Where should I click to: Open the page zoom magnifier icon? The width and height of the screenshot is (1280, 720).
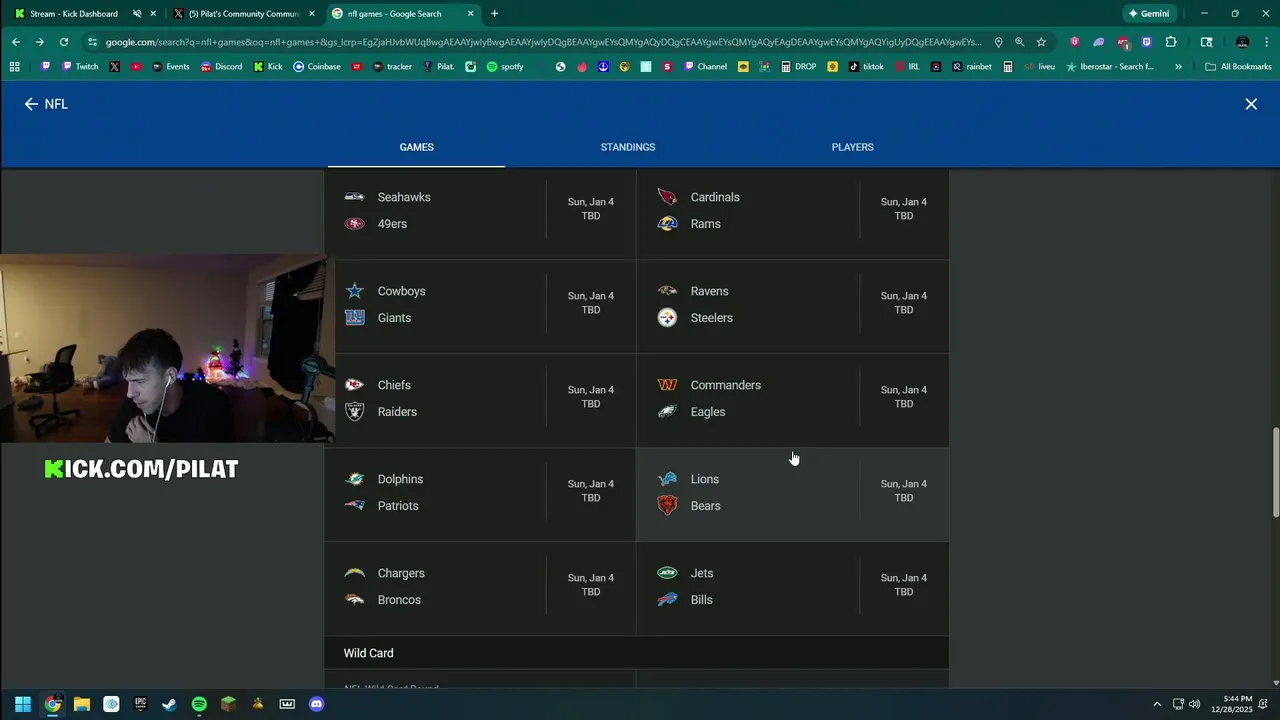(x=1019, y=42)
